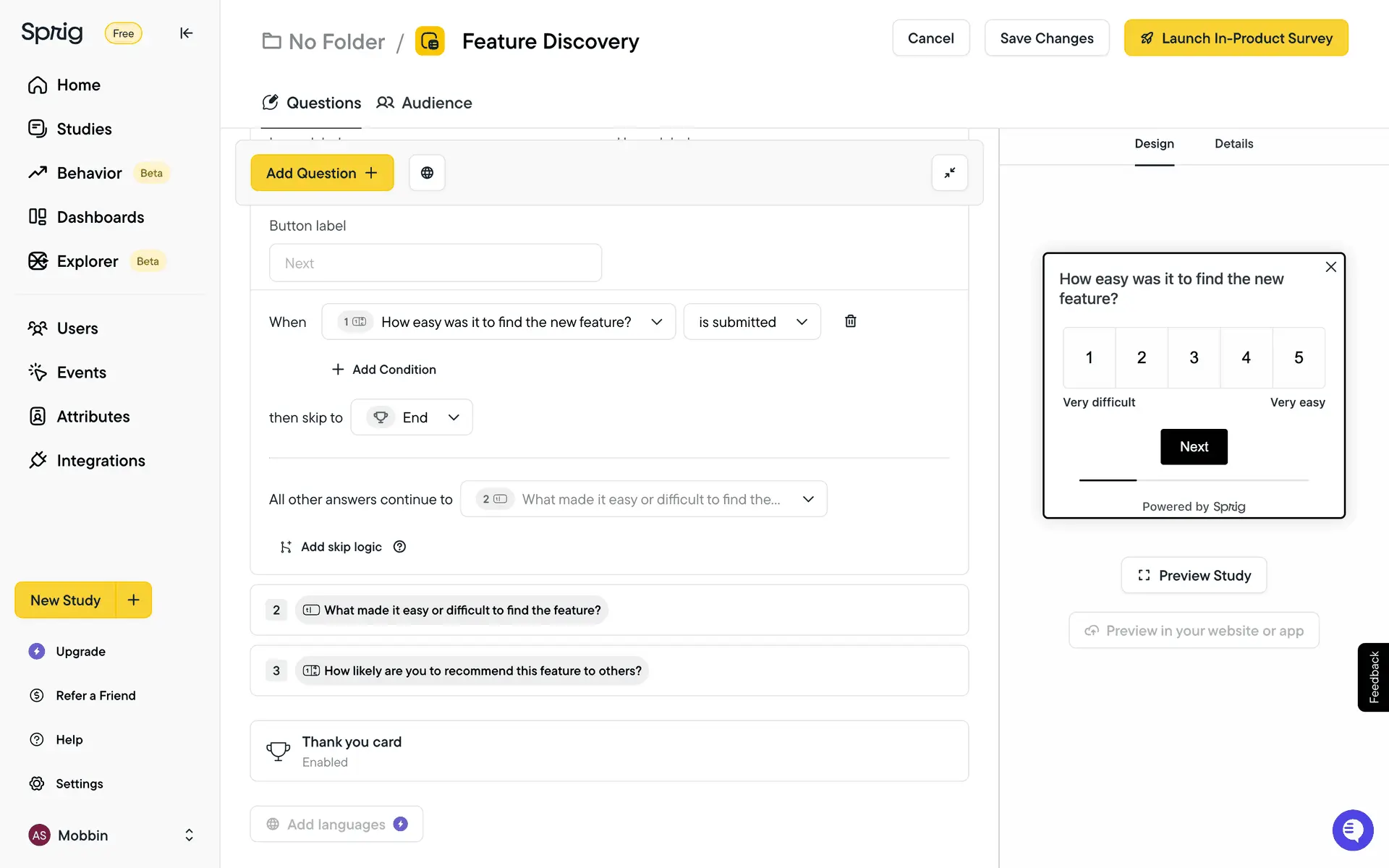Switch to the Details tab
The image size is (1389, 868).
point(1233,143)
